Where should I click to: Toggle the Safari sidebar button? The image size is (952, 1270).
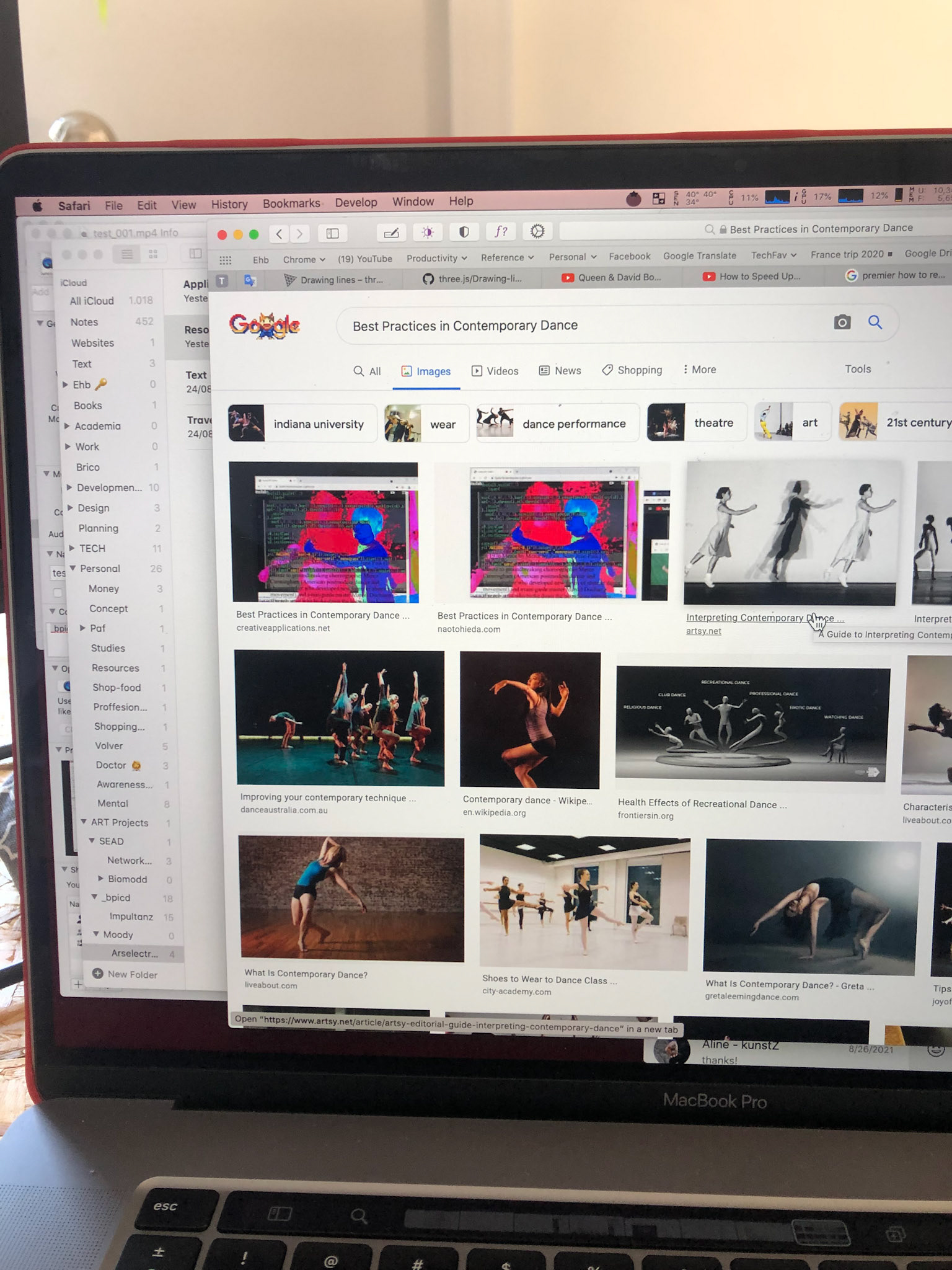click(x=332, y=233)
